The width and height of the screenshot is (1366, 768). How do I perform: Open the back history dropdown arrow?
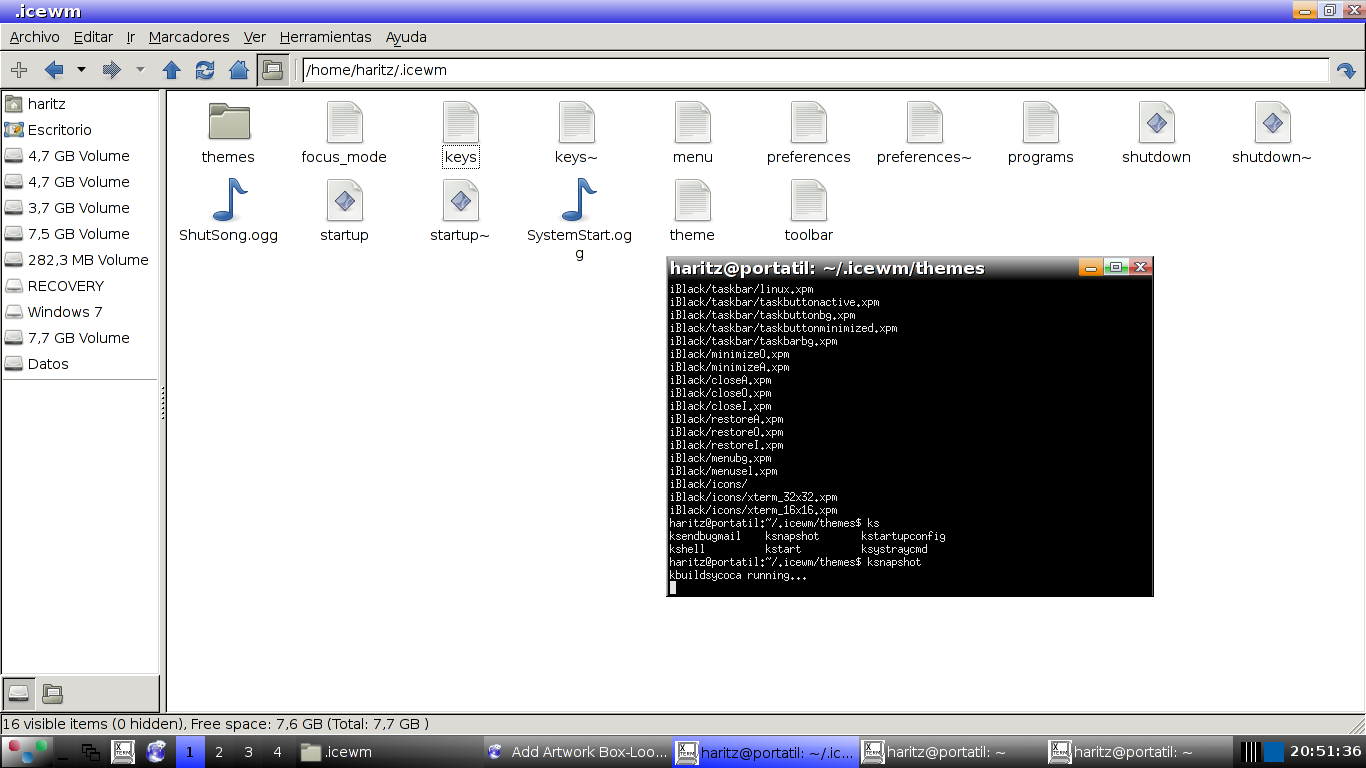pyautogui.click(x=81, y=70)
